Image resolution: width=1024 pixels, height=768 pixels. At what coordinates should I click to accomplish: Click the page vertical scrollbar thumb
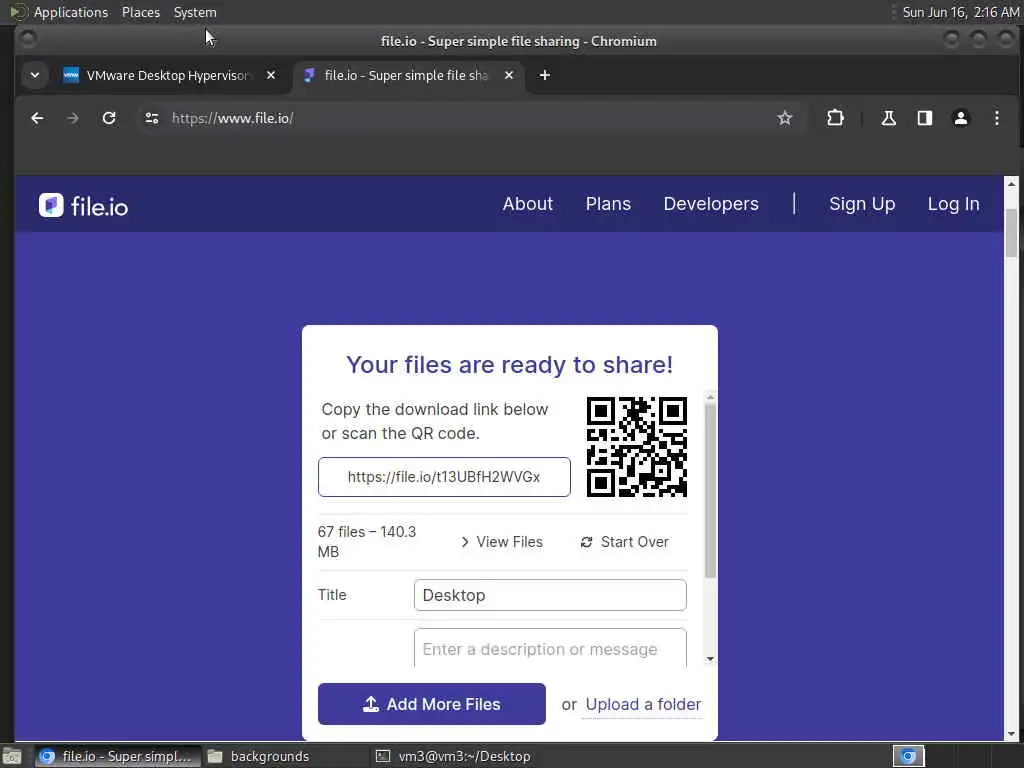pyautogui.click(x=1011, y=232)
